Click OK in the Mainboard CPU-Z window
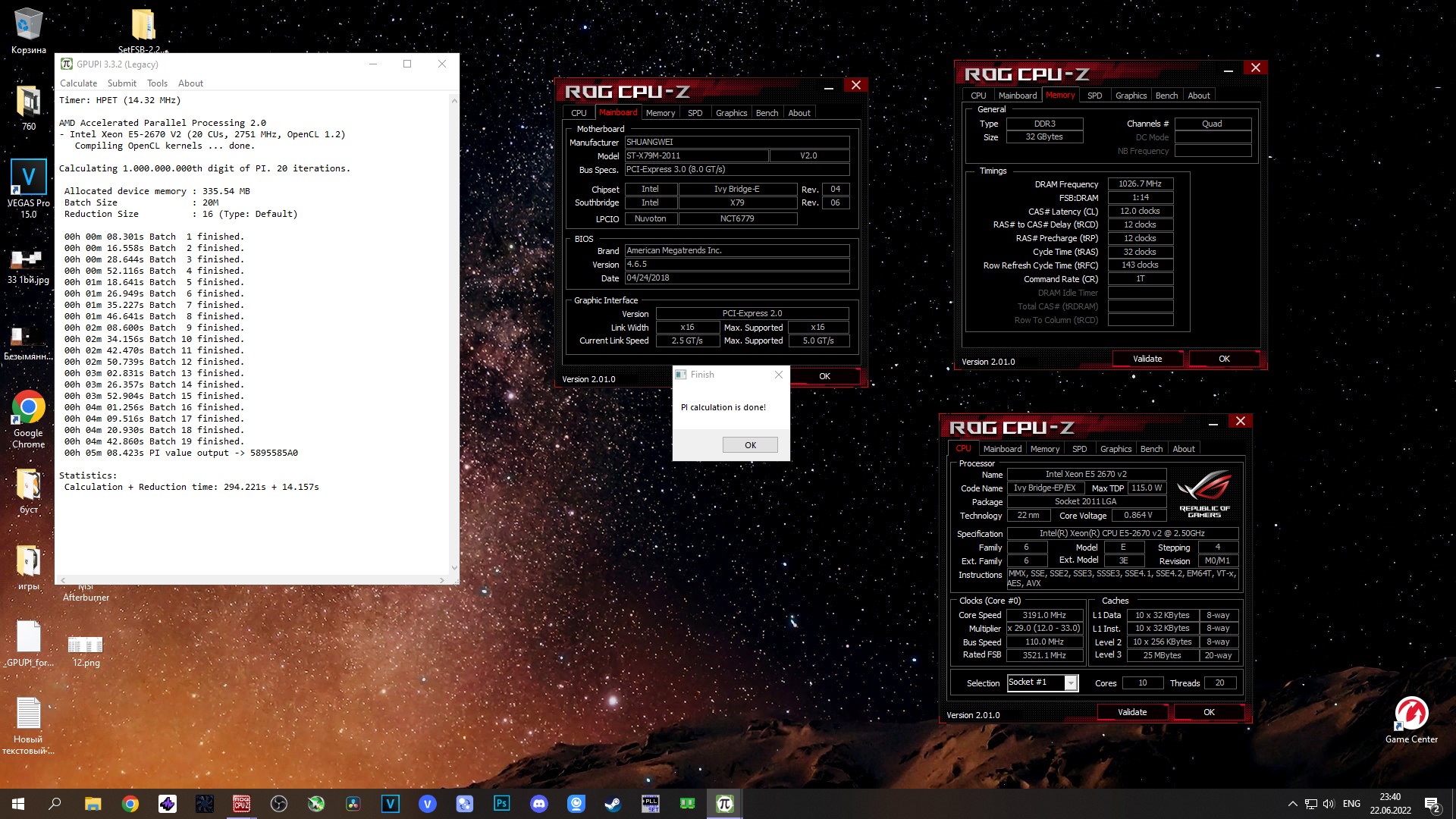1456x819 pixels. click(824, 376)
